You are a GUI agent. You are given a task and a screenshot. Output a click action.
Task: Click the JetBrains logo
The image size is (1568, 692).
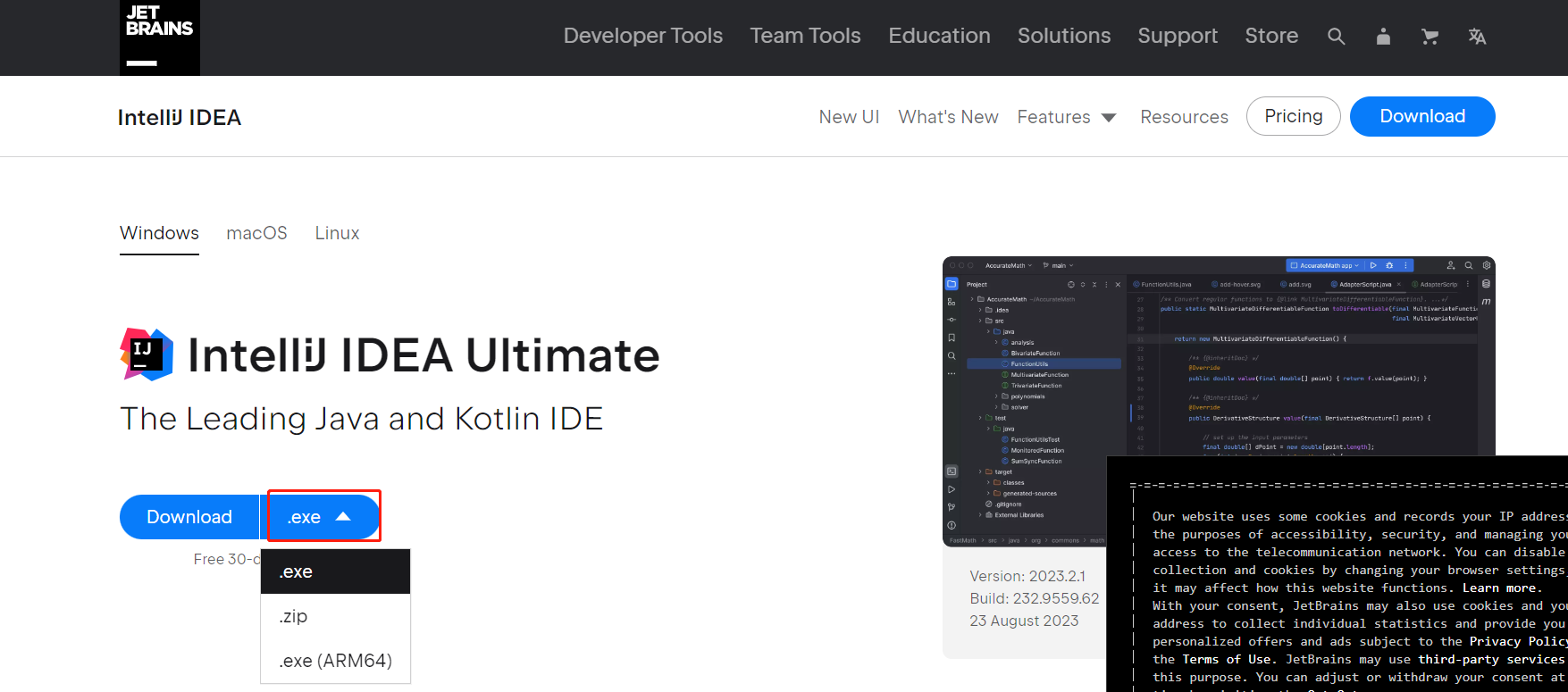[159, 37]
